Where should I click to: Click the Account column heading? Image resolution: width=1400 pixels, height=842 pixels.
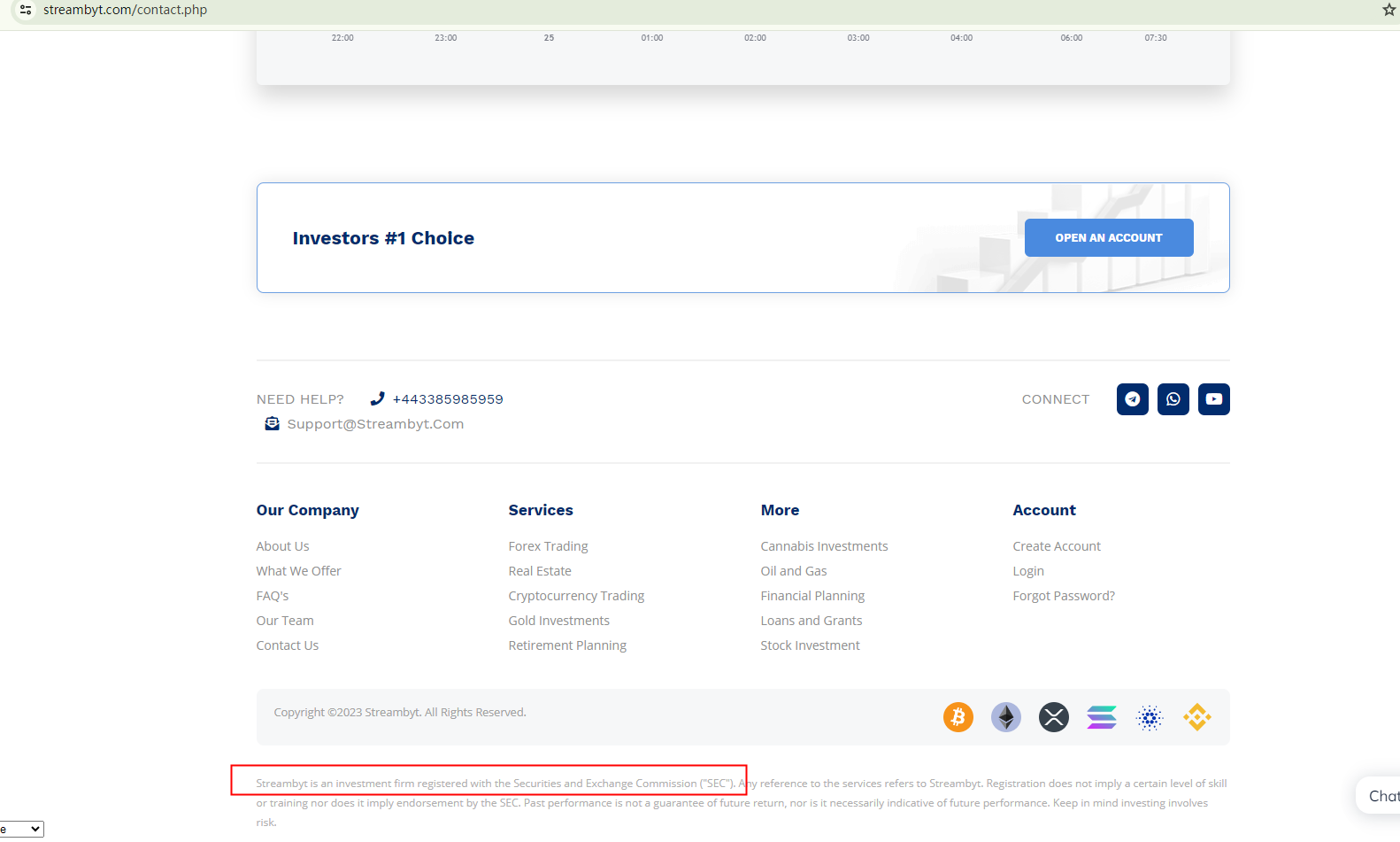tap(1045, 510)
